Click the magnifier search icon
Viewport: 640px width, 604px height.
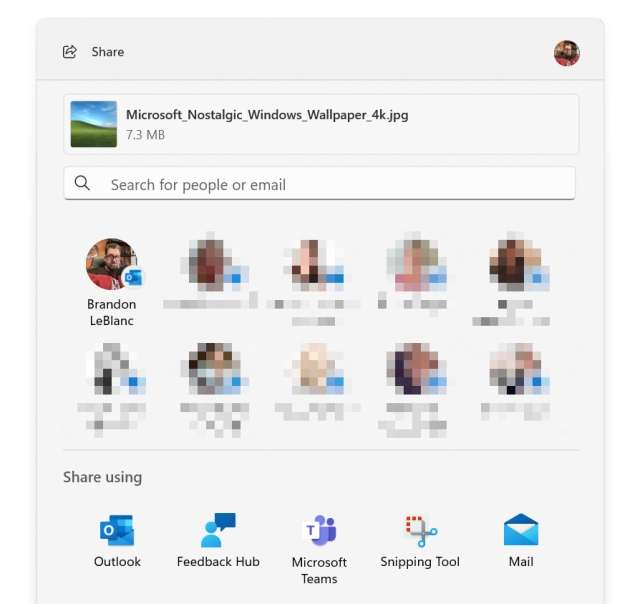82,183
